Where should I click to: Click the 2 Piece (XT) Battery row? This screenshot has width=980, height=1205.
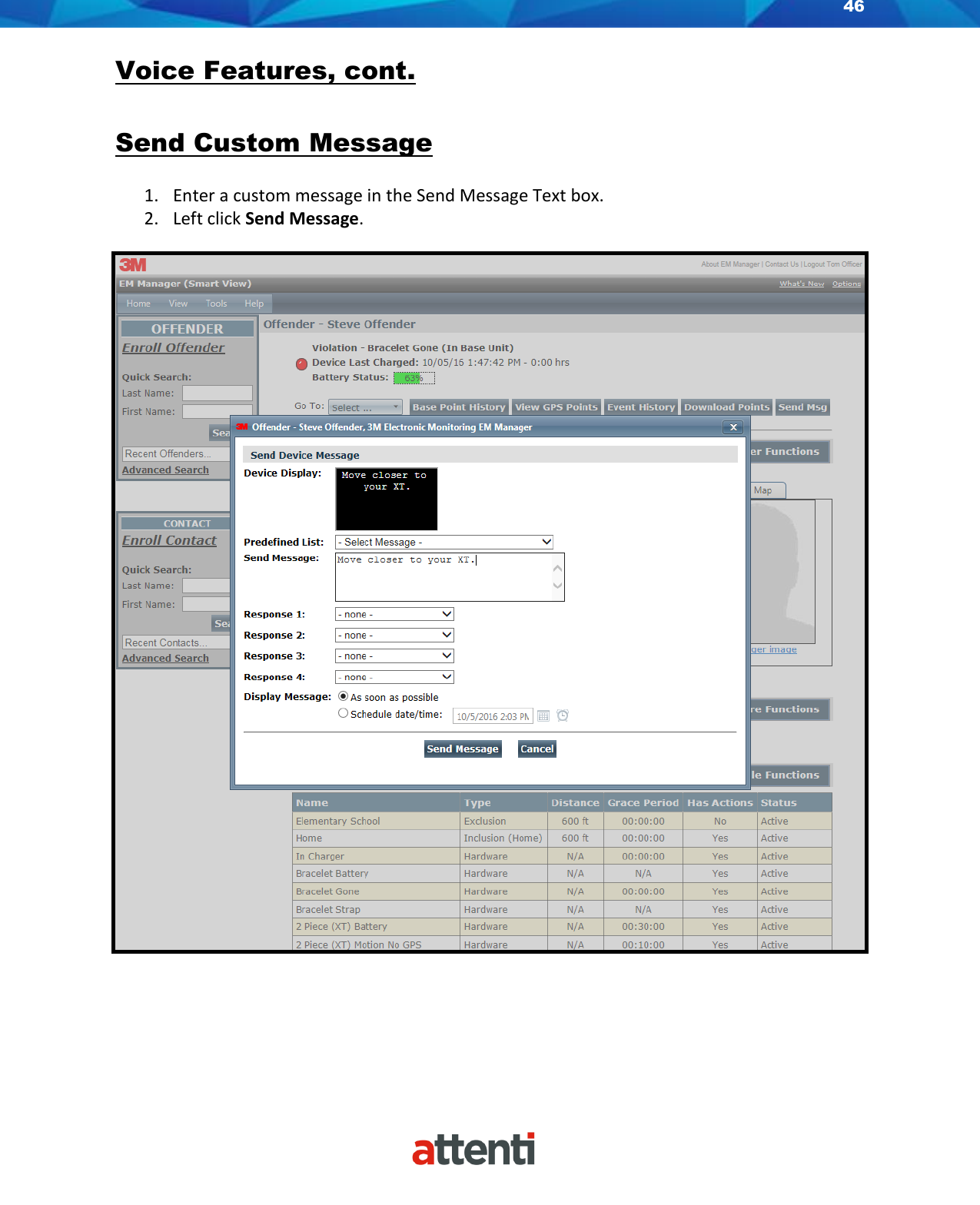[563, 927]
